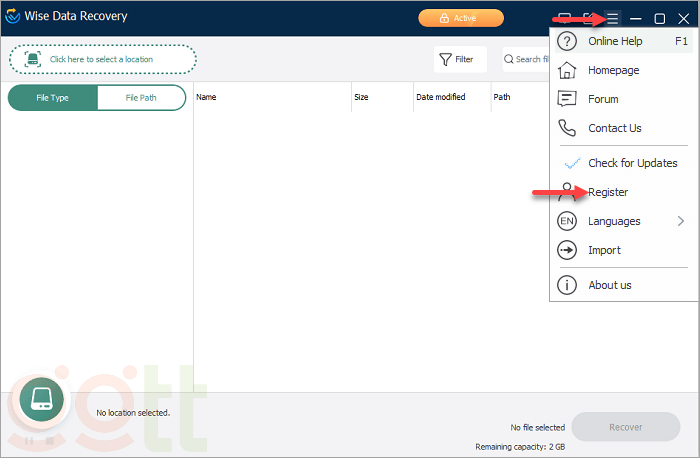Select Check for Updates menu item
This screenshot has width=700, height=458.
[632, 163]
